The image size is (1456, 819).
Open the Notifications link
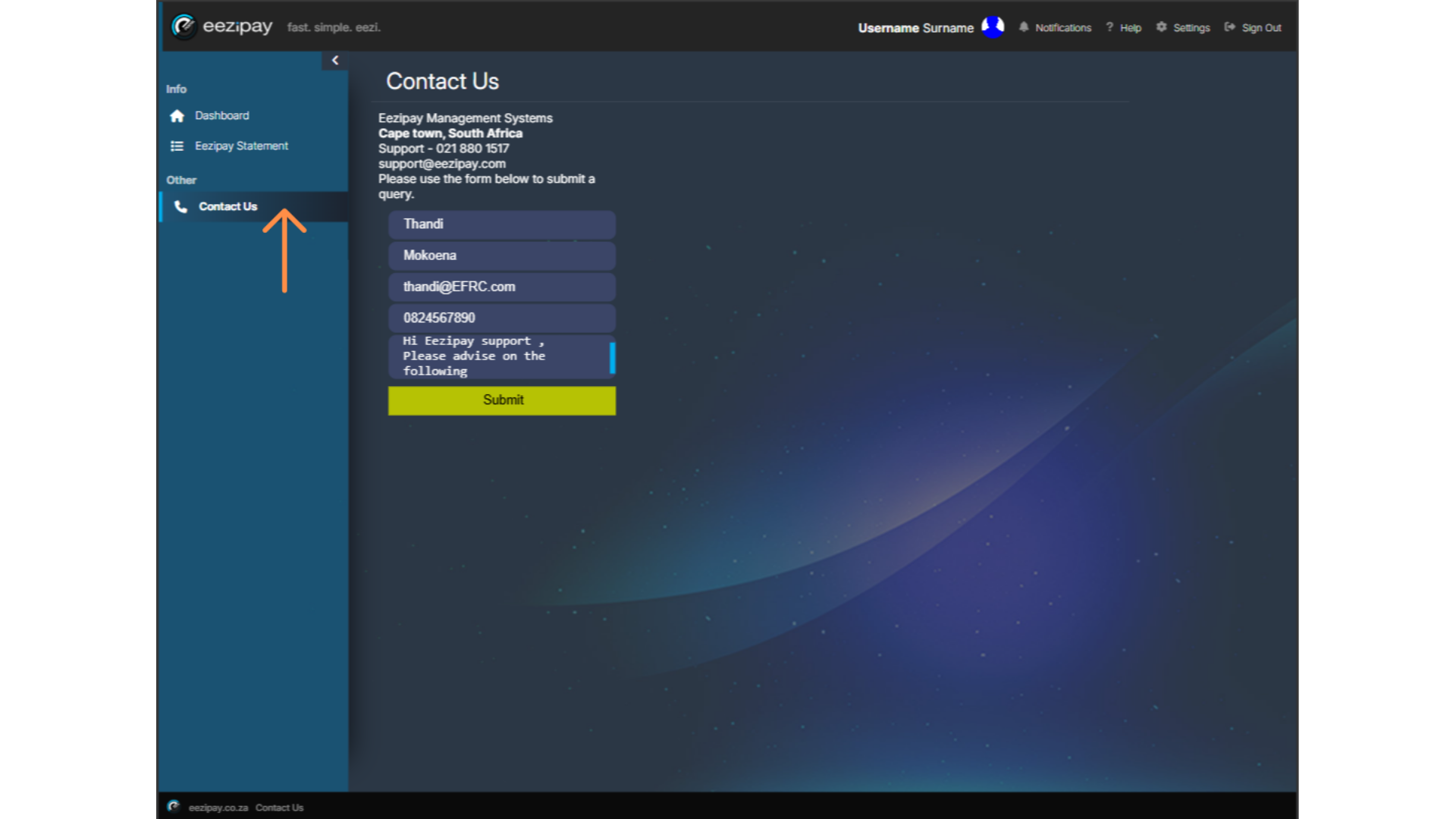click(1063, 28)
